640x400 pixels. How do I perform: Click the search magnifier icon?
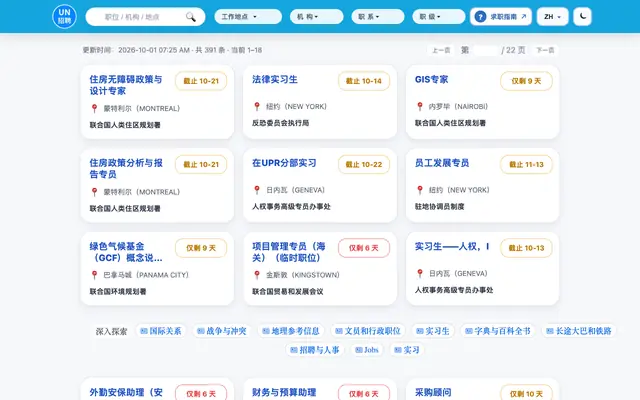coord(191,17)
